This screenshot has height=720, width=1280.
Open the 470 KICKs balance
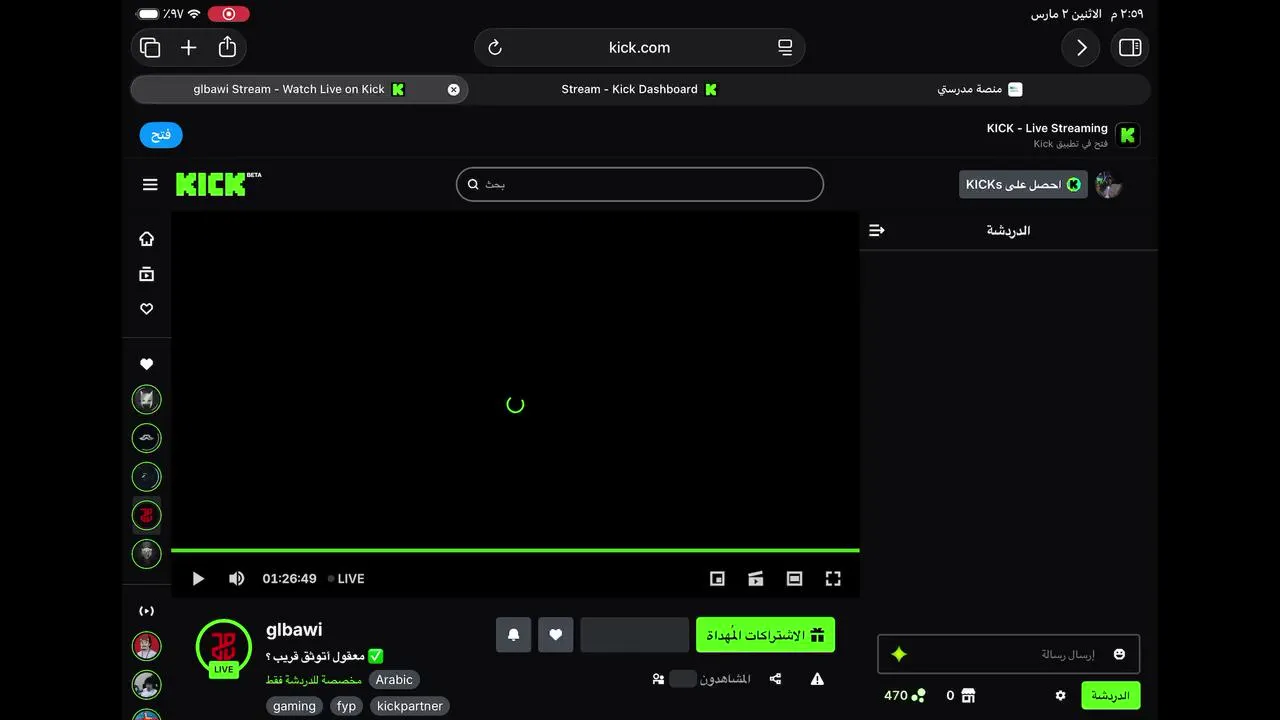[905, 695]
